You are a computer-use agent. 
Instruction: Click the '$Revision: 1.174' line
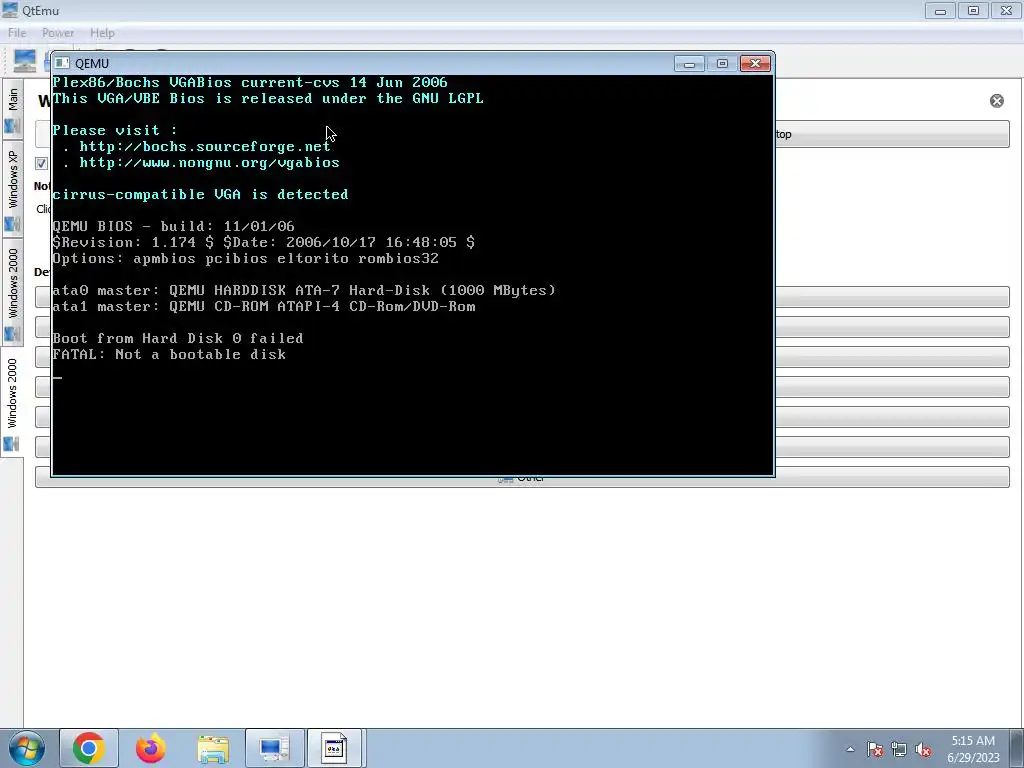264,242
